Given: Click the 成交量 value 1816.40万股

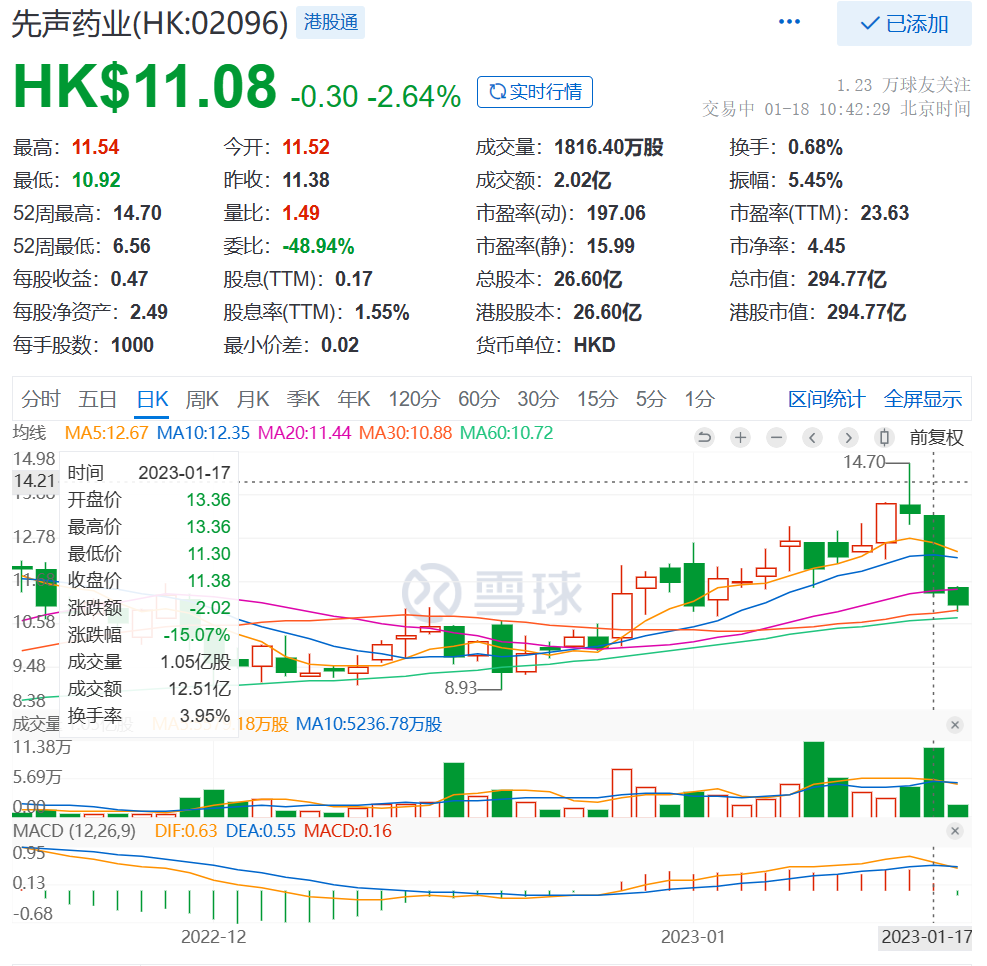Looking at the screenshot, I should pos(609,147).
